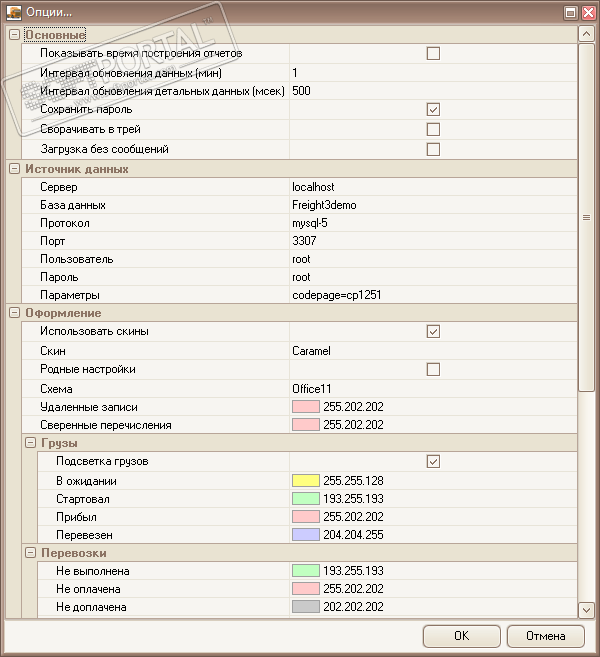
Task: Select the Прибыл pink color swatch
Action: [x=306, y=517]
